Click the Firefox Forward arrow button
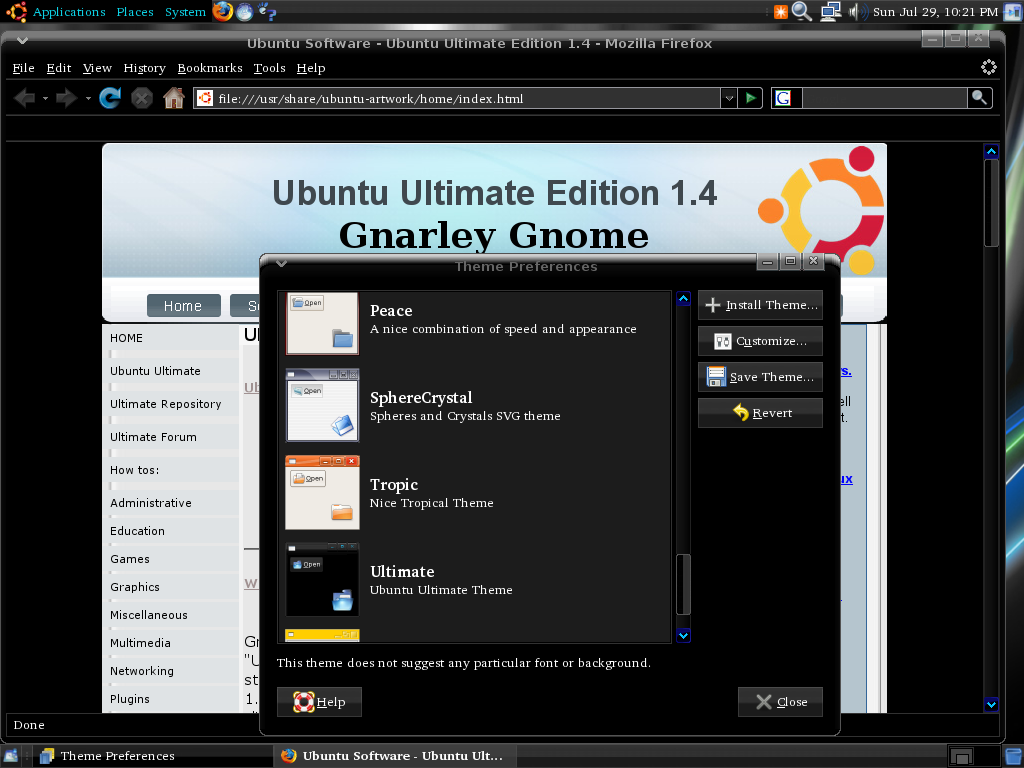Screen dimensions: 1024x768 click(67, 99)
